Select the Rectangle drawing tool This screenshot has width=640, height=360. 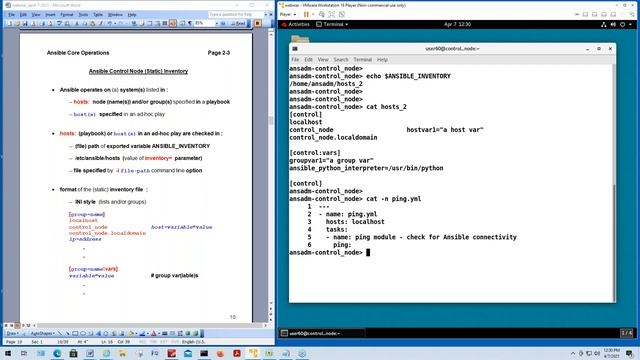tap(75, 333)
